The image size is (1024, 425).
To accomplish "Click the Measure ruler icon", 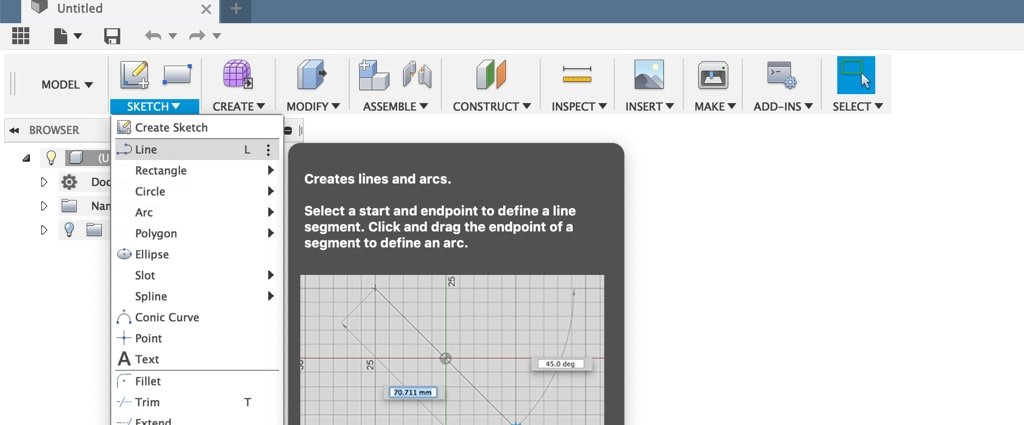I will pos(577,74).
